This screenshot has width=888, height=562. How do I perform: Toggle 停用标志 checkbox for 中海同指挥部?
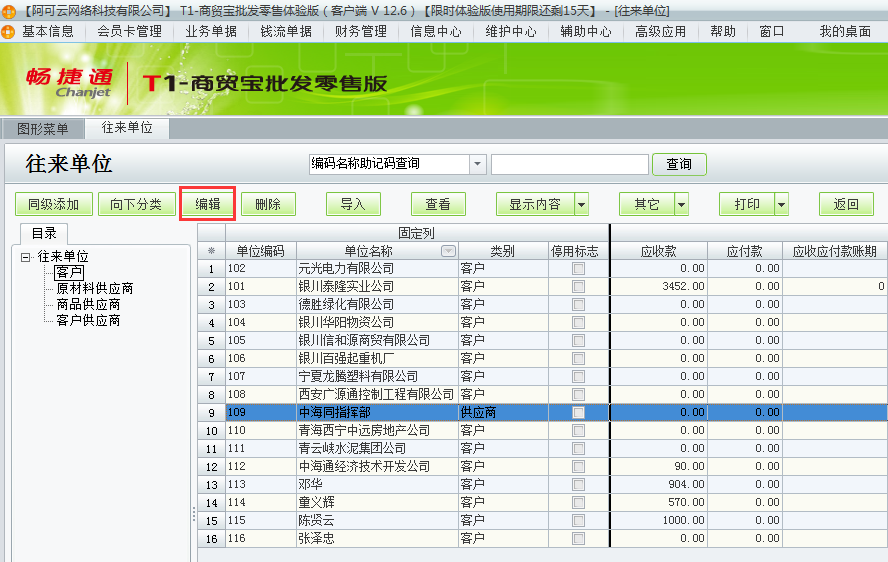pos(578,413)
